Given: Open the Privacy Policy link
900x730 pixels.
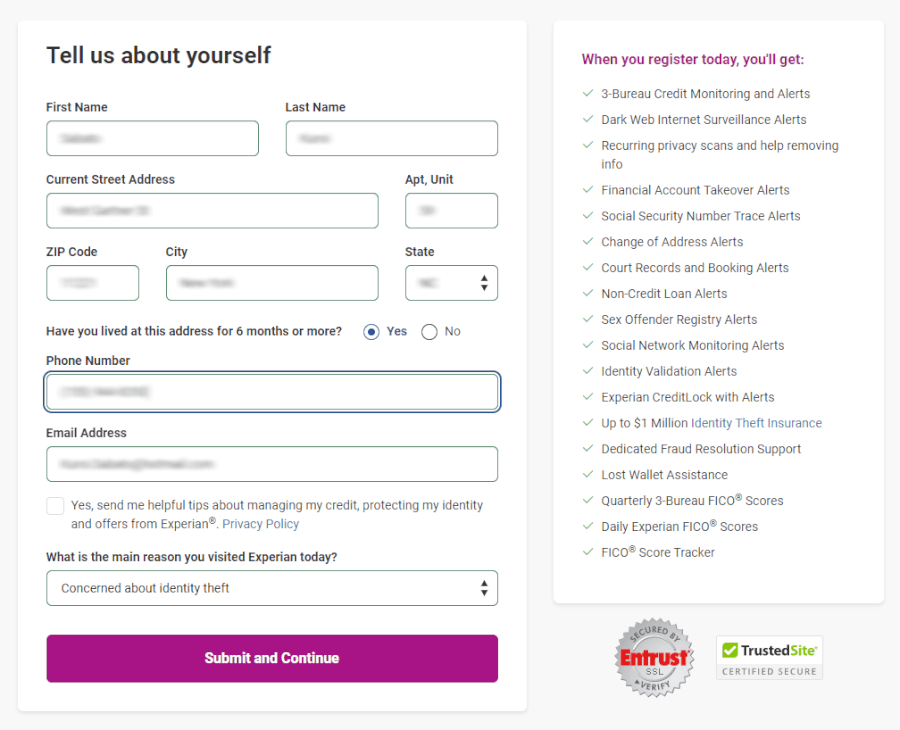Looking at the screenshot, I should pyautogui.click(x=260, y=524).
